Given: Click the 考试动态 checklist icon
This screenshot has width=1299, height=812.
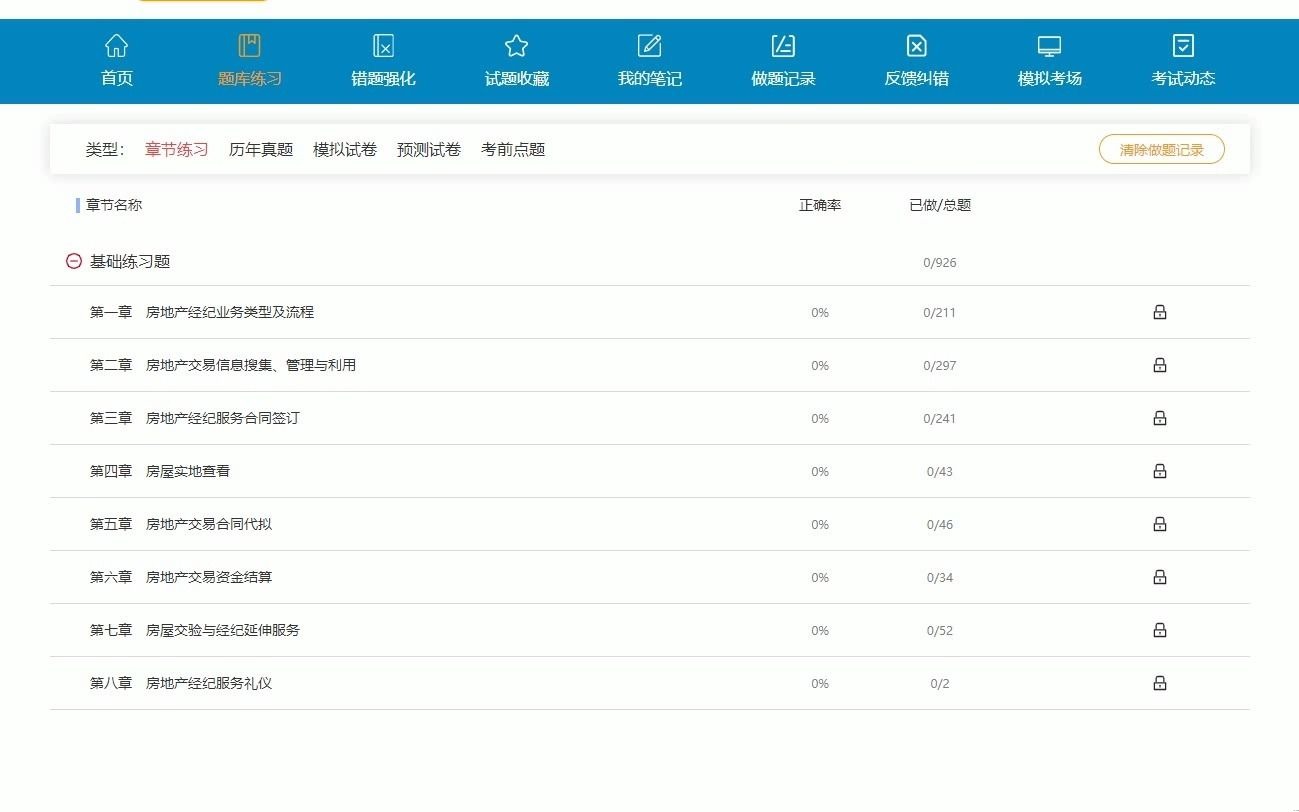Looking at the screenshot, I should (x=1183, y=45).
